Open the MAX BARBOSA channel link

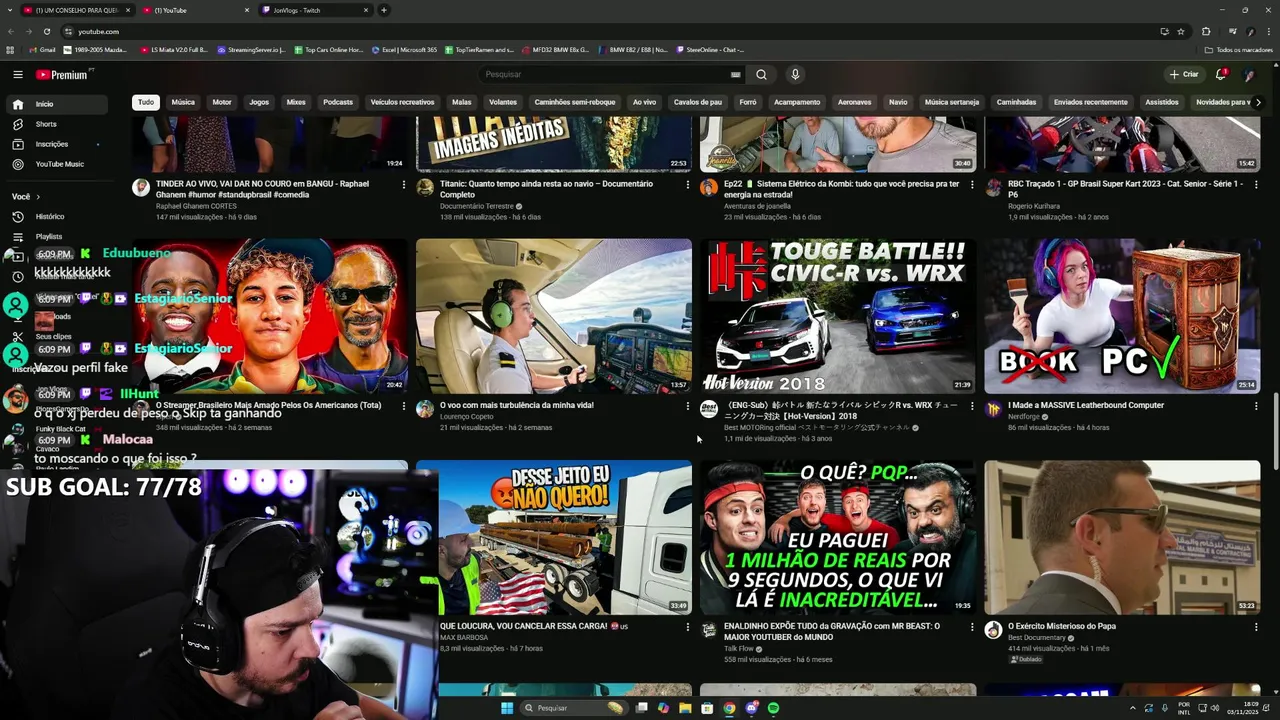464,637
